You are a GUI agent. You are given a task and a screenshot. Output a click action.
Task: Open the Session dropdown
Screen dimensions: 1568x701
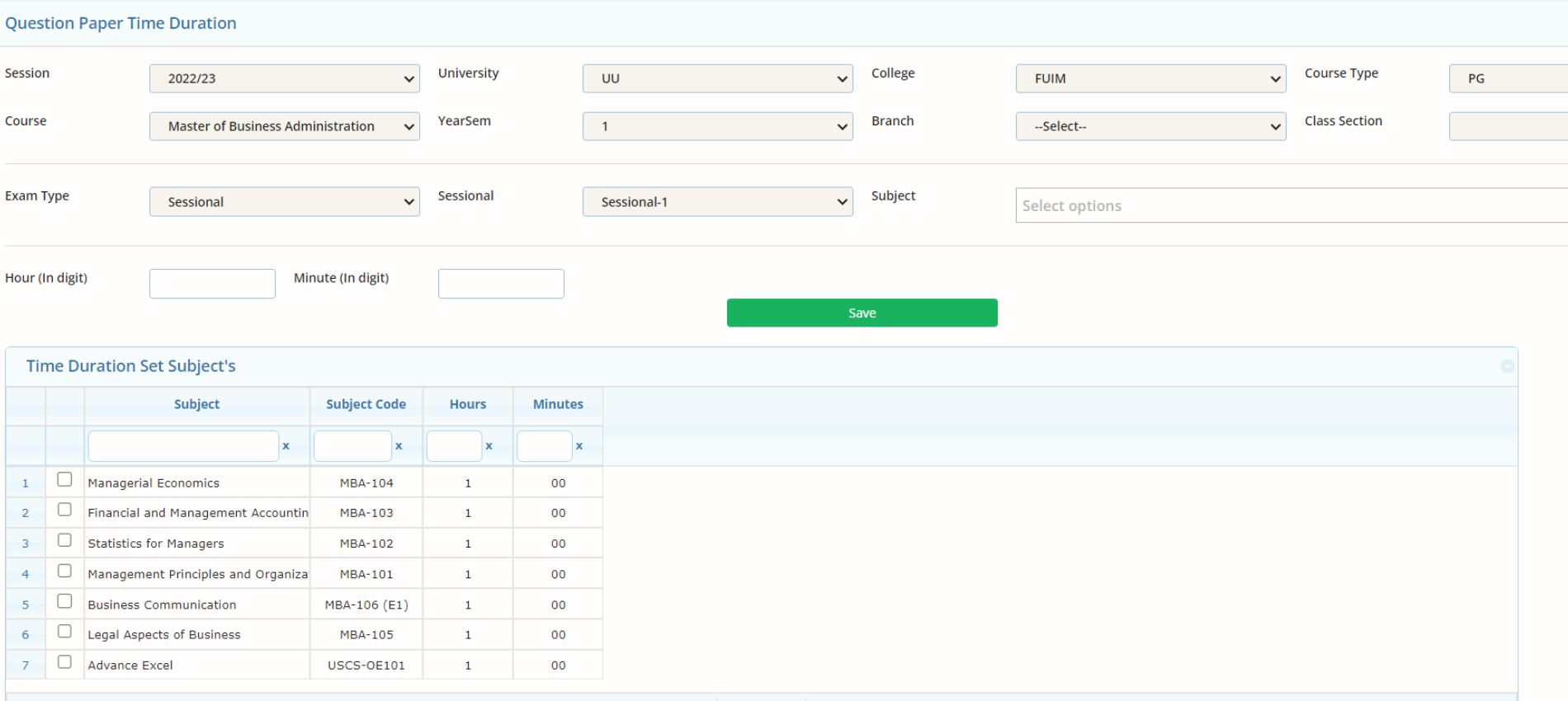(x=284, y=78)
